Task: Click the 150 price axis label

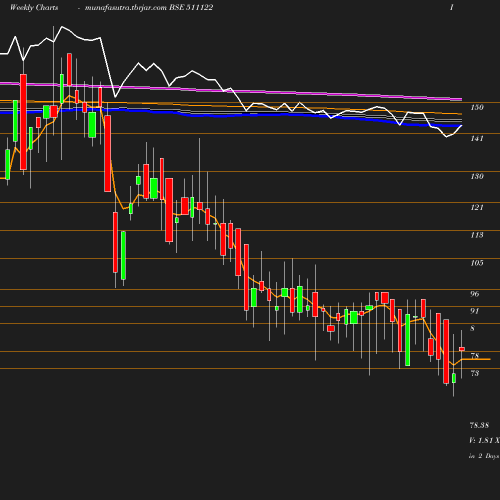Action: [477, 107]
